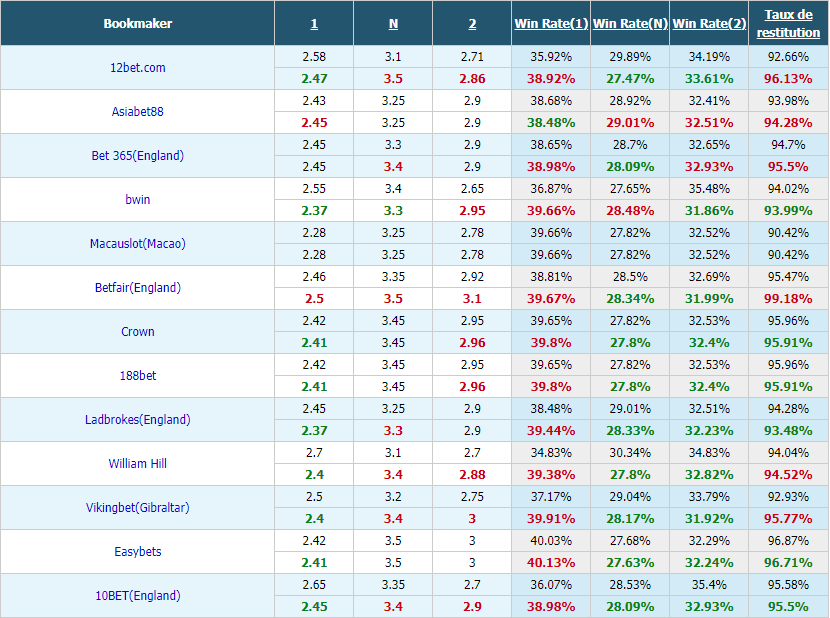Select 188bet current home odds 2.41

click(314, 387)
